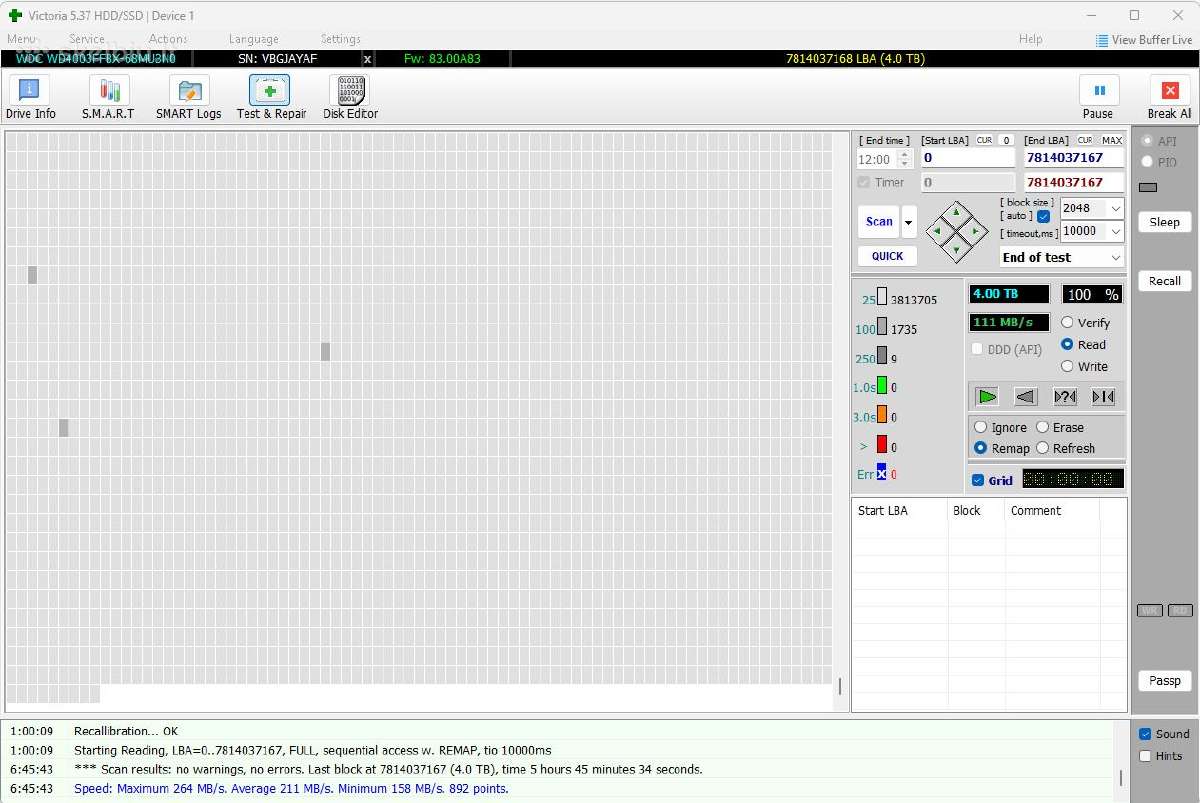Click the reverse scan direction button

pos(1026,397)
